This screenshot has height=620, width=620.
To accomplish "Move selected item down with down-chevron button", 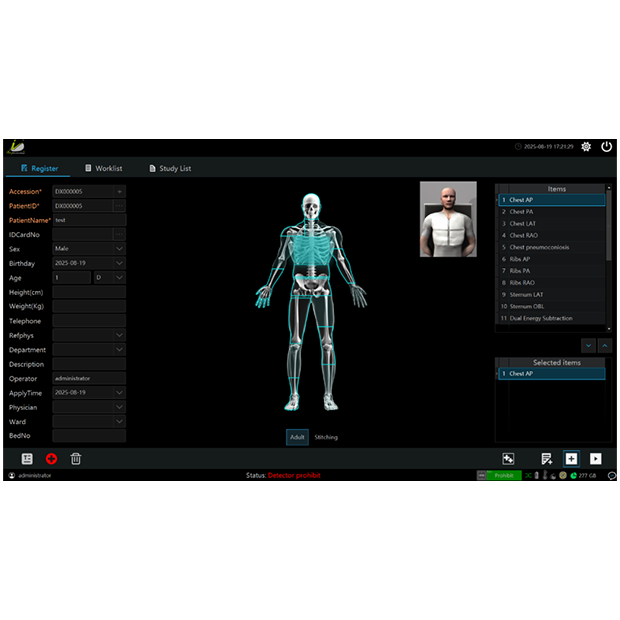I will click(x=588, y=346).
